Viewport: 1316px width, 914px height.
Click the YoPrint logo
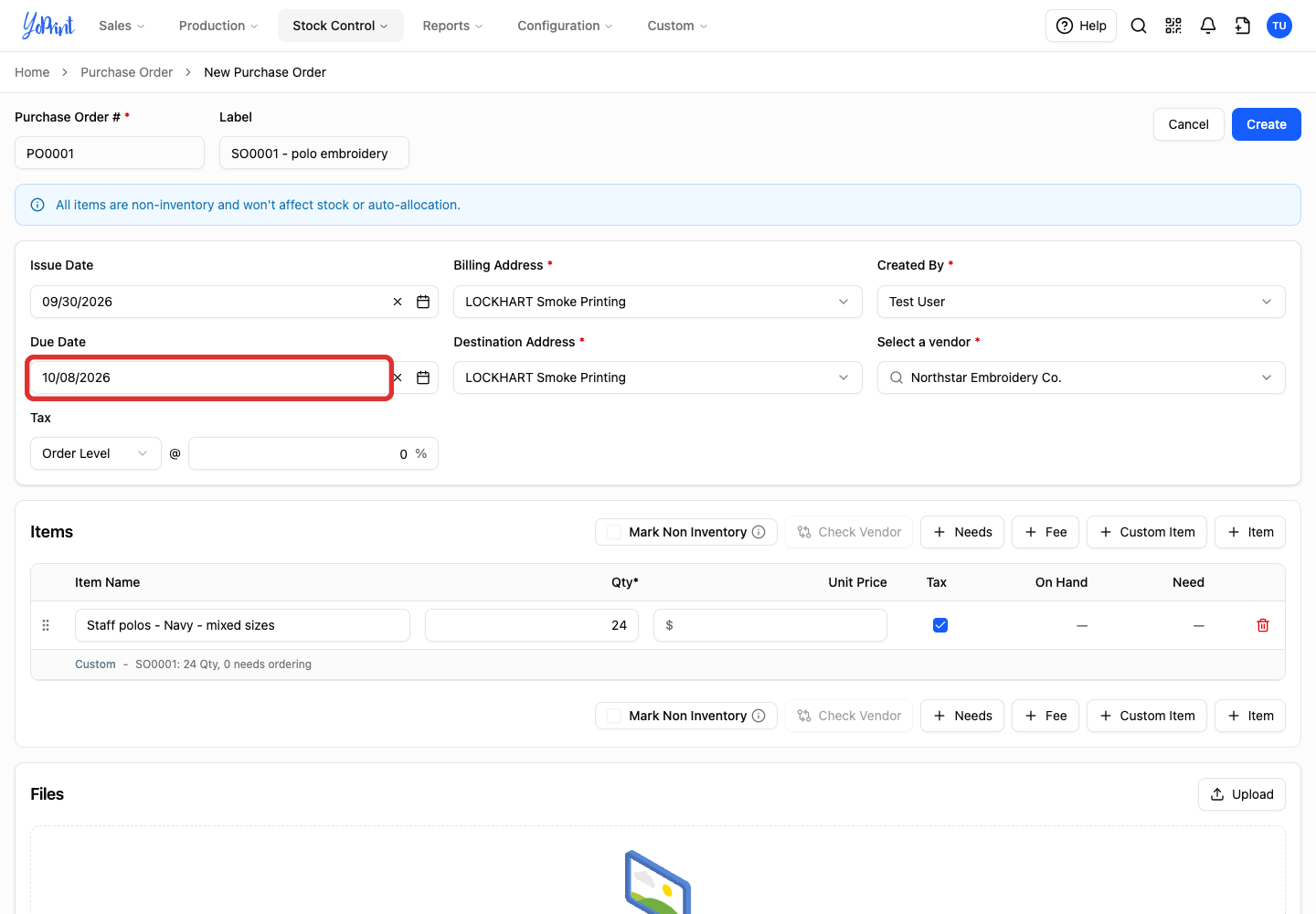click(x=48, y=26)
